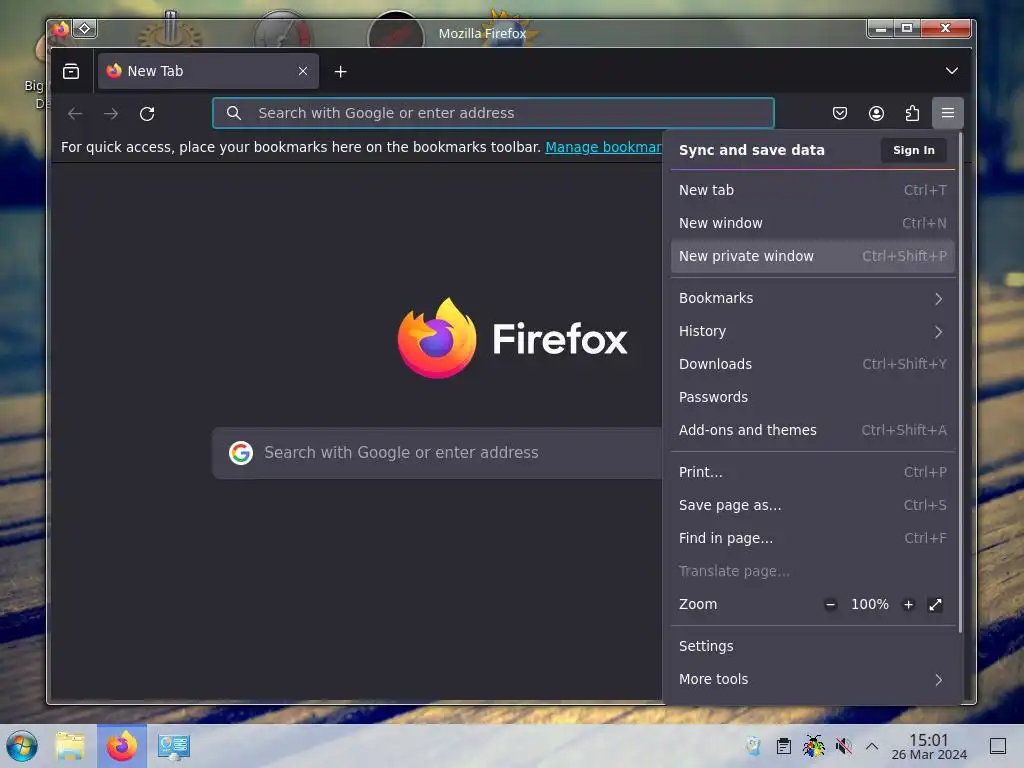Choose New private window entry
Image resolution: width=1024 pixels, height=768 pixels.
812,256
